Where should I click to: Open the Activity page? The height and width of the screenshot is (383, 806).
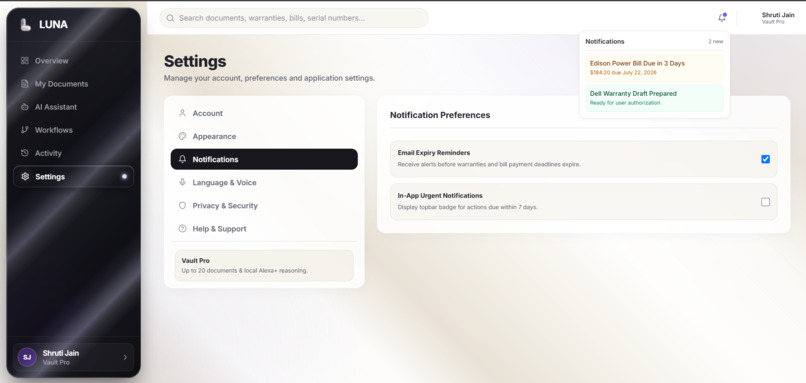point(74,153)
